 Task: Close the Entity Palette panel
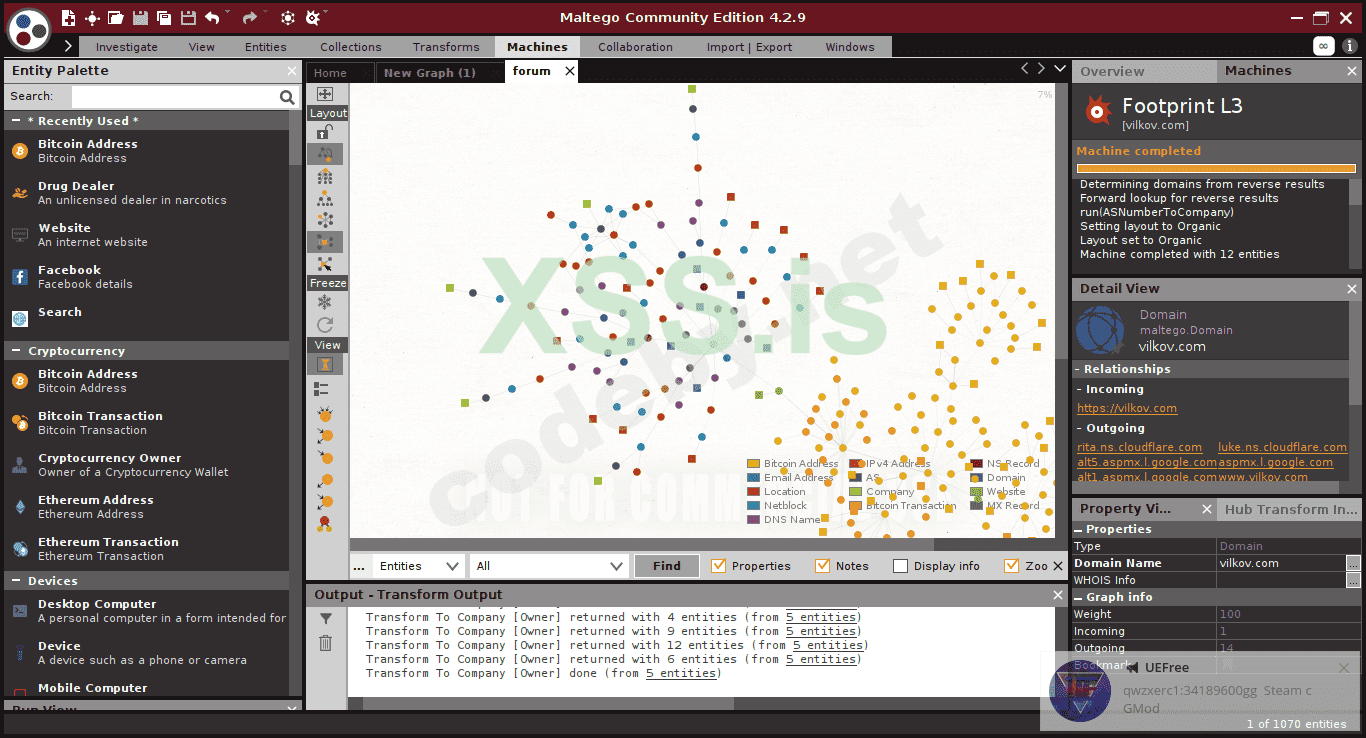click(292, 71)
